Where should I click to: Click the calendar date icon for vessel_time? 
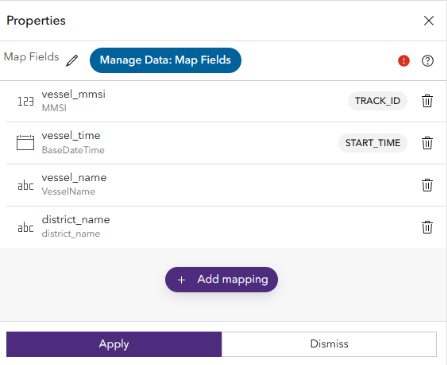click(x=25, y=143)
